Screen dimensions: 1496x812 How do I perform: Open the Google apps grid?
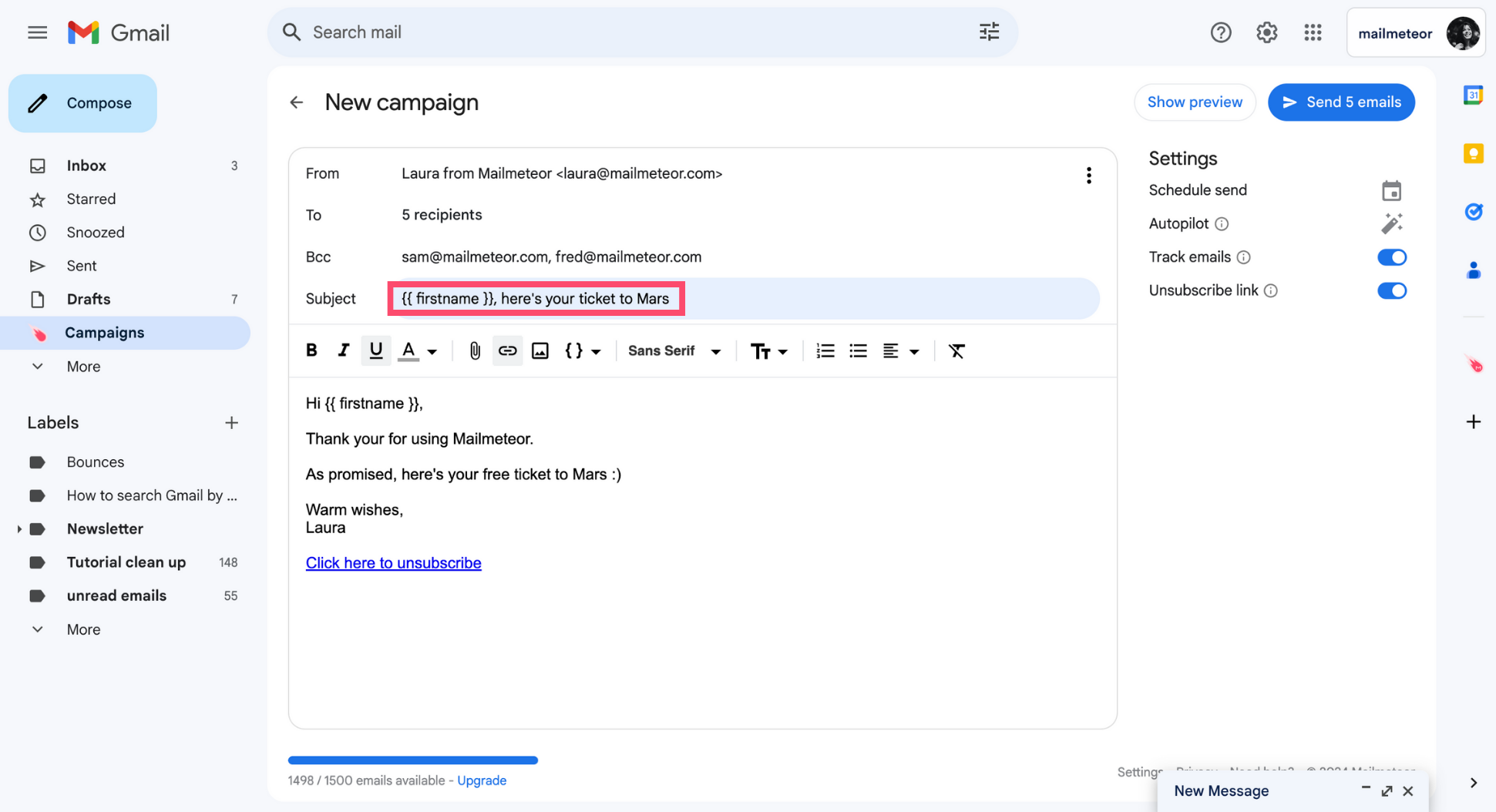pos(1313,32)
